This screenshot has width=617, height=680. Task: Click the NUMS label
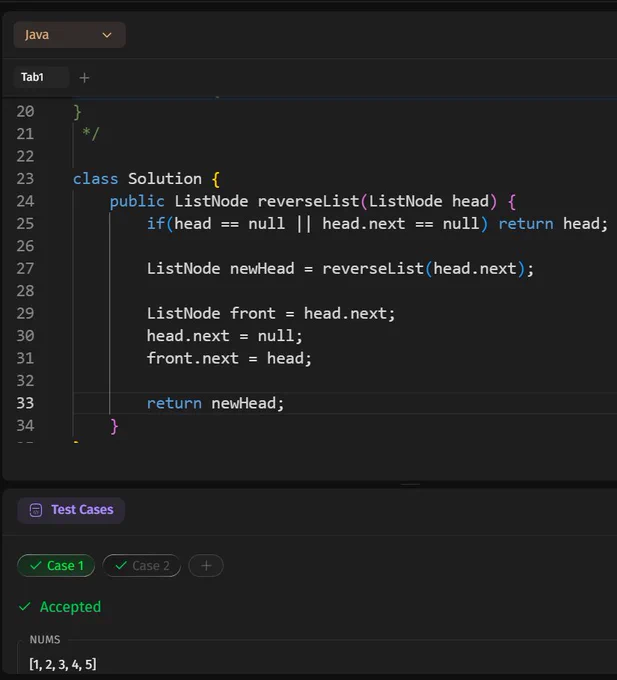45,640
